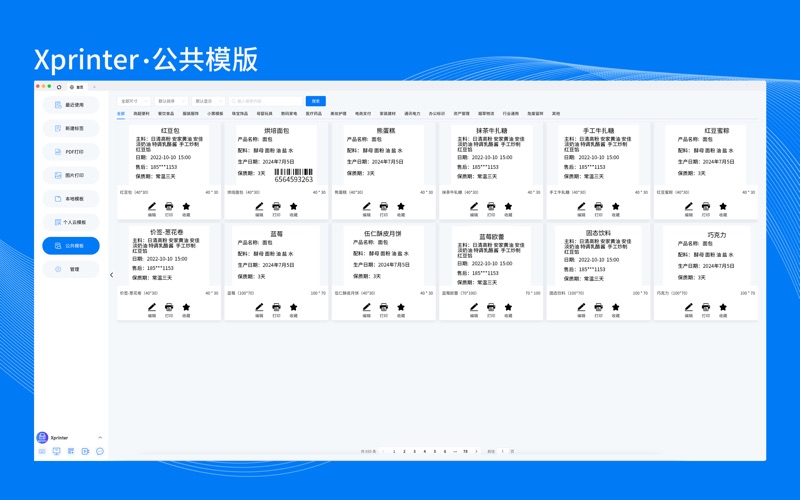This screenshot has height=500, width=800.
Task: Star the 伍仁酥皮月饼 template
Action: [401, 307]
